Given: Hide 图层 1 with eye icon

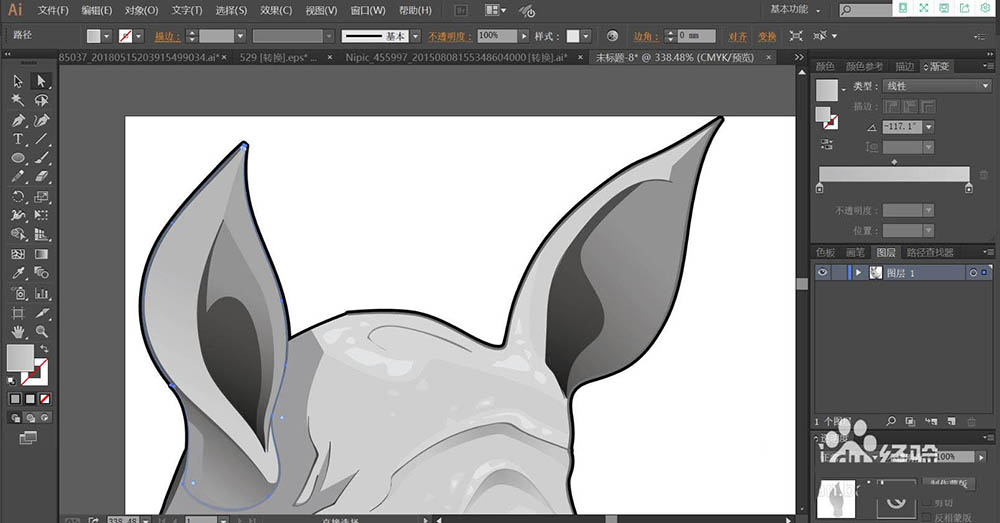Looking at the screenshot, I should click(x=823, y=272).
